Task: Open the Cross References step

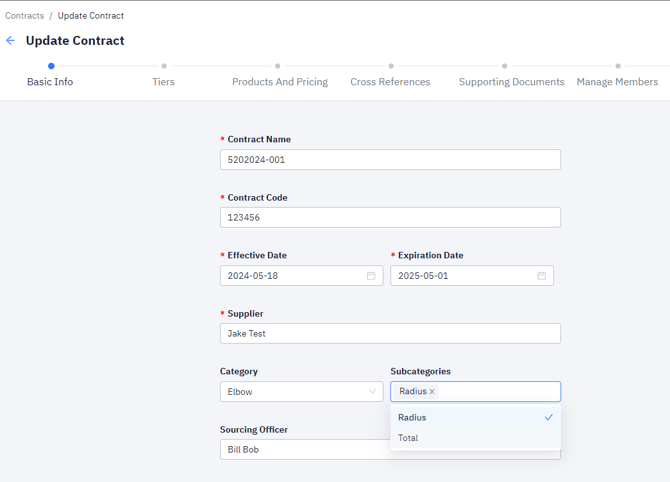Action: [x=390, y=82]
